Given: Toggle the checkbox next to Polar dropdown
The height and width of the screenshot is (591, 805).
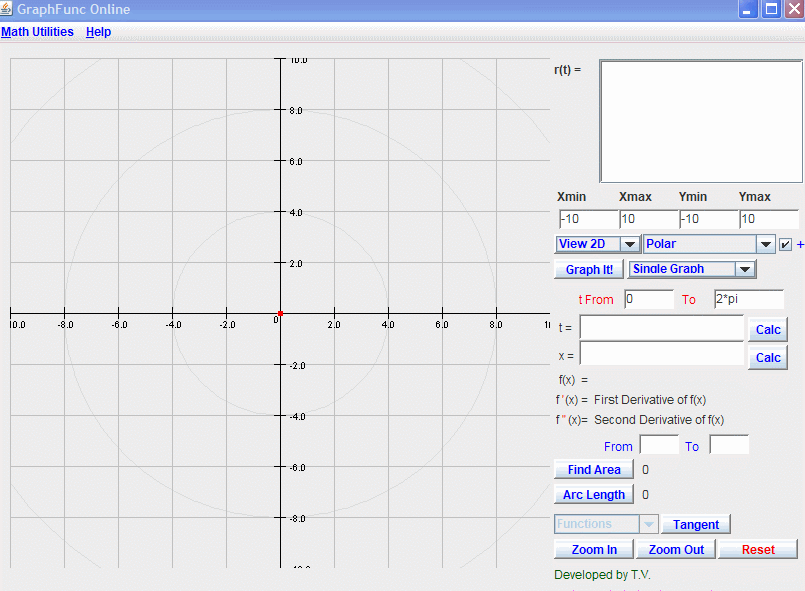Looking at the screenshot, I should (x=785, y=244).
